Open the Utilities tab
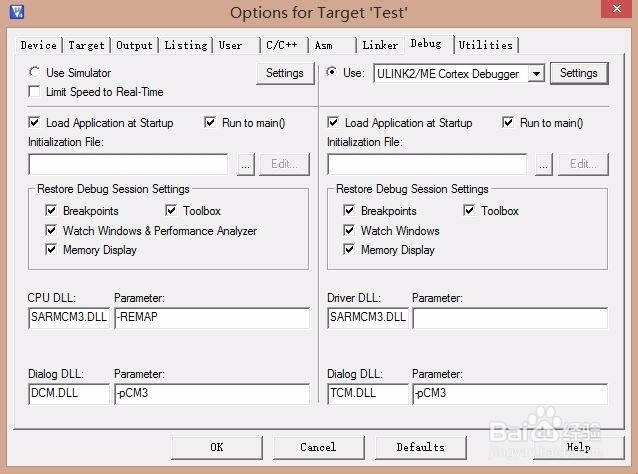Screen dimensions: 638x474 click(x=486, y=45)
